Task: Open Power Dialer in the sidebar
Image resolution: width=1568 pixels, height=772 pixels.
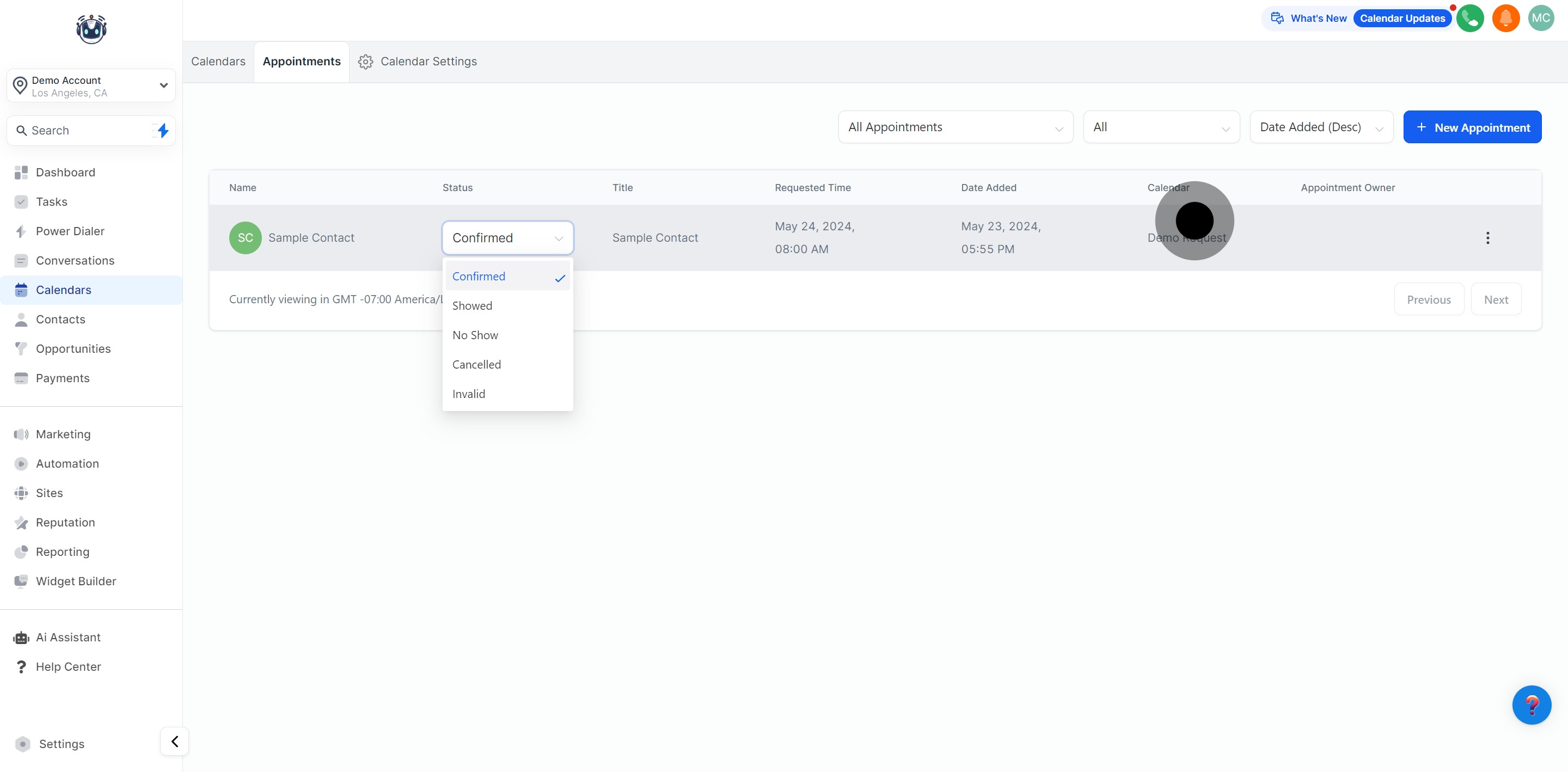Action: [70, 231]
